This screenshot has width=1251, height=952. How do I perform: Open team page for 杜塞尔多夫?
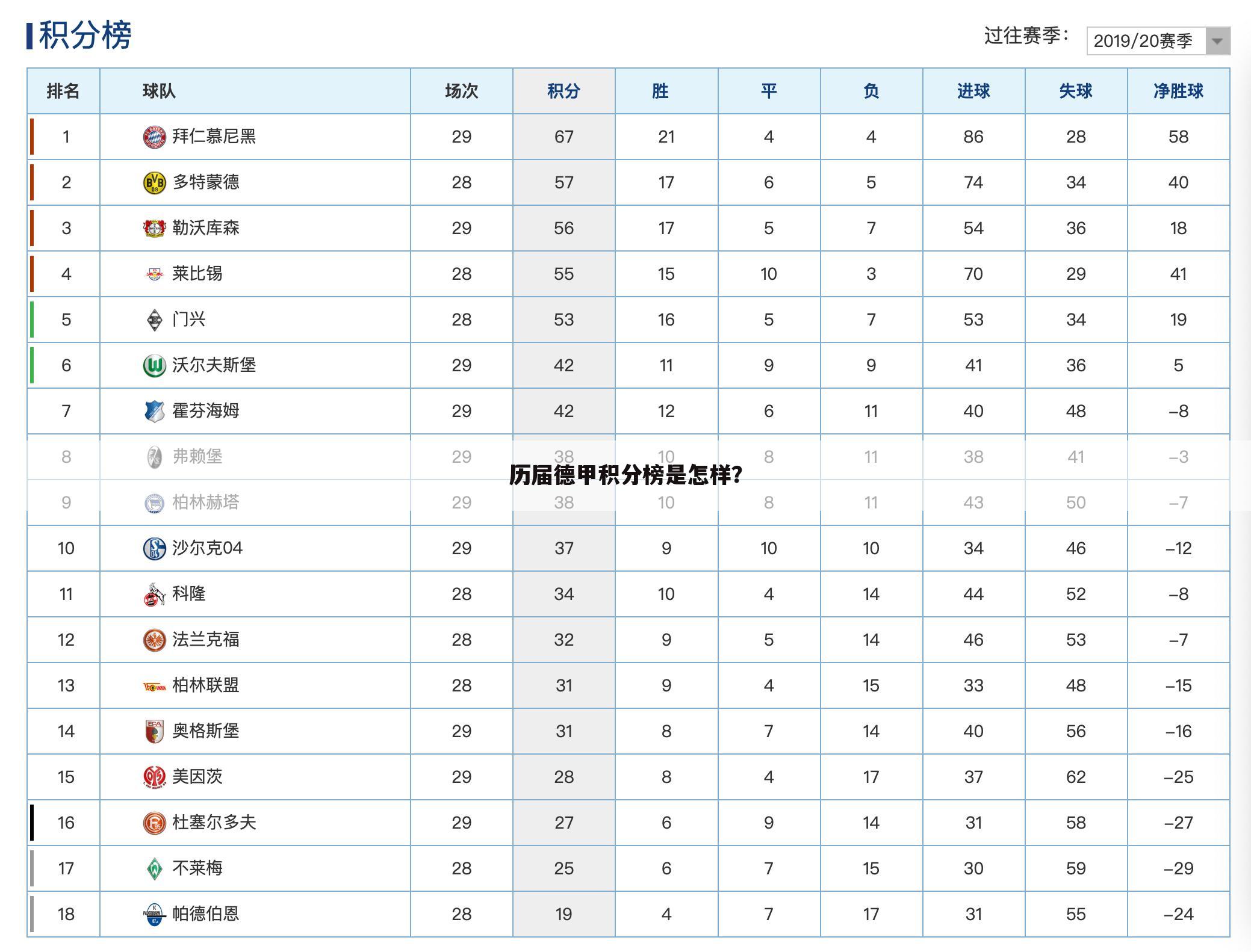pos(214,823)
